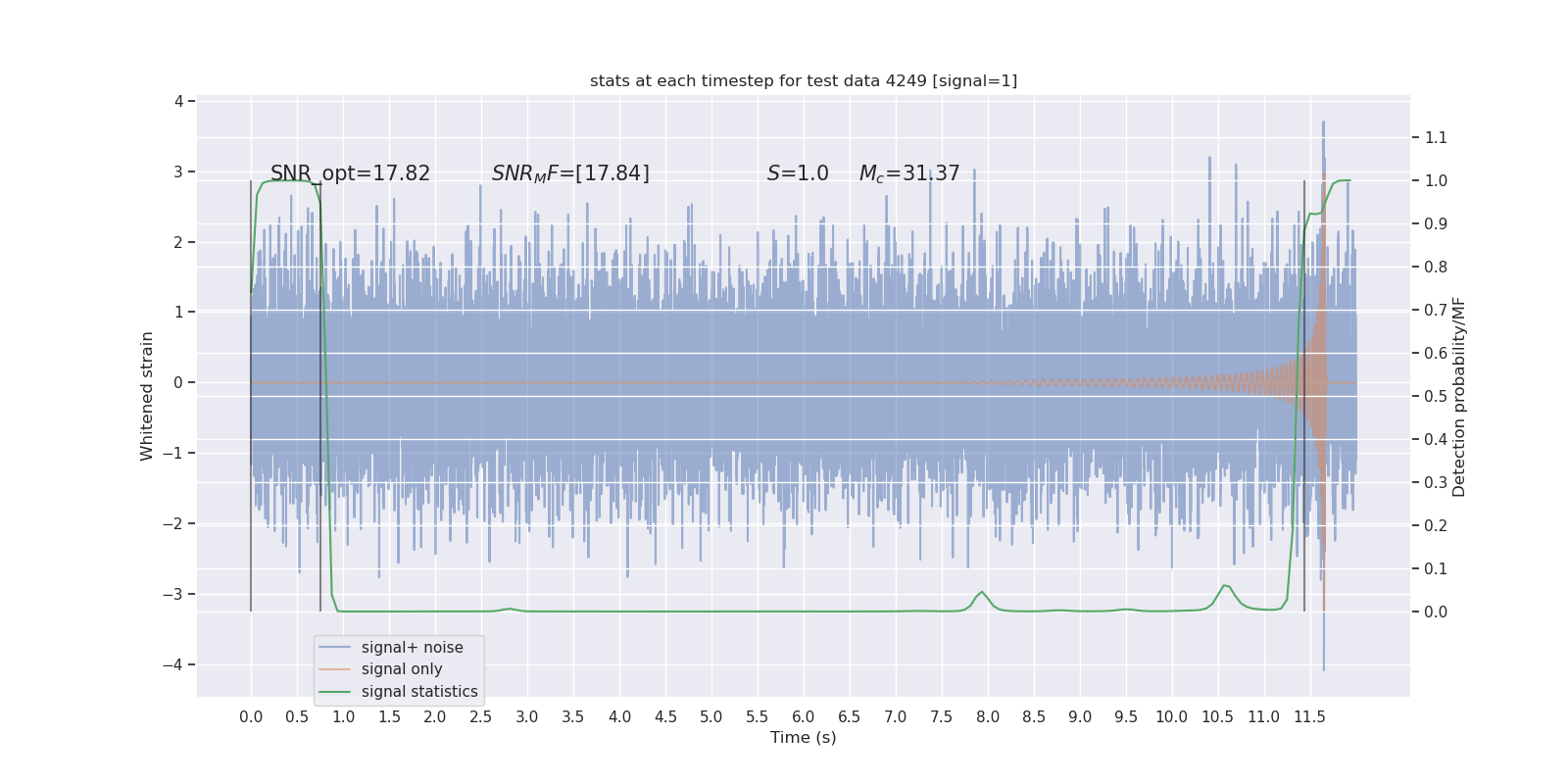Image resolution: width=1568 pixels, height=784 pixels.
Task: Click the 11.0 time axis tick label
Action: (x=1264, y=716)
